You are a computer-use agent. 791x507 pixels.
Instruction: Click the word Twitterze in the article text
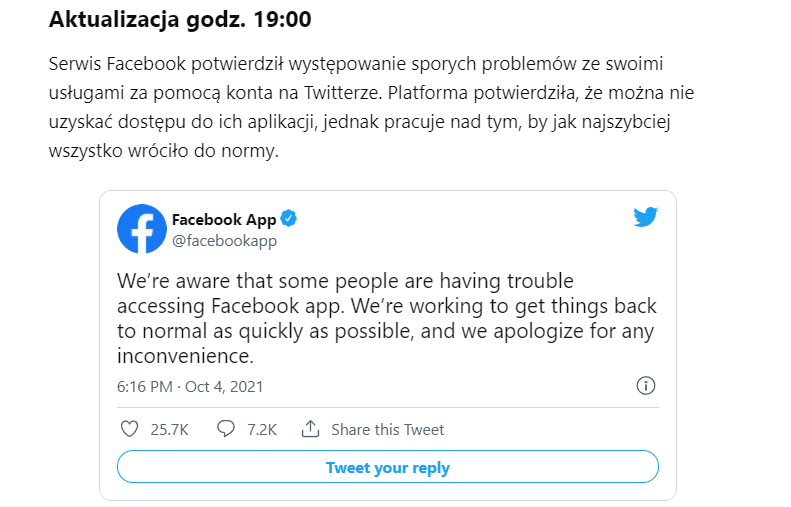[341, 93]
